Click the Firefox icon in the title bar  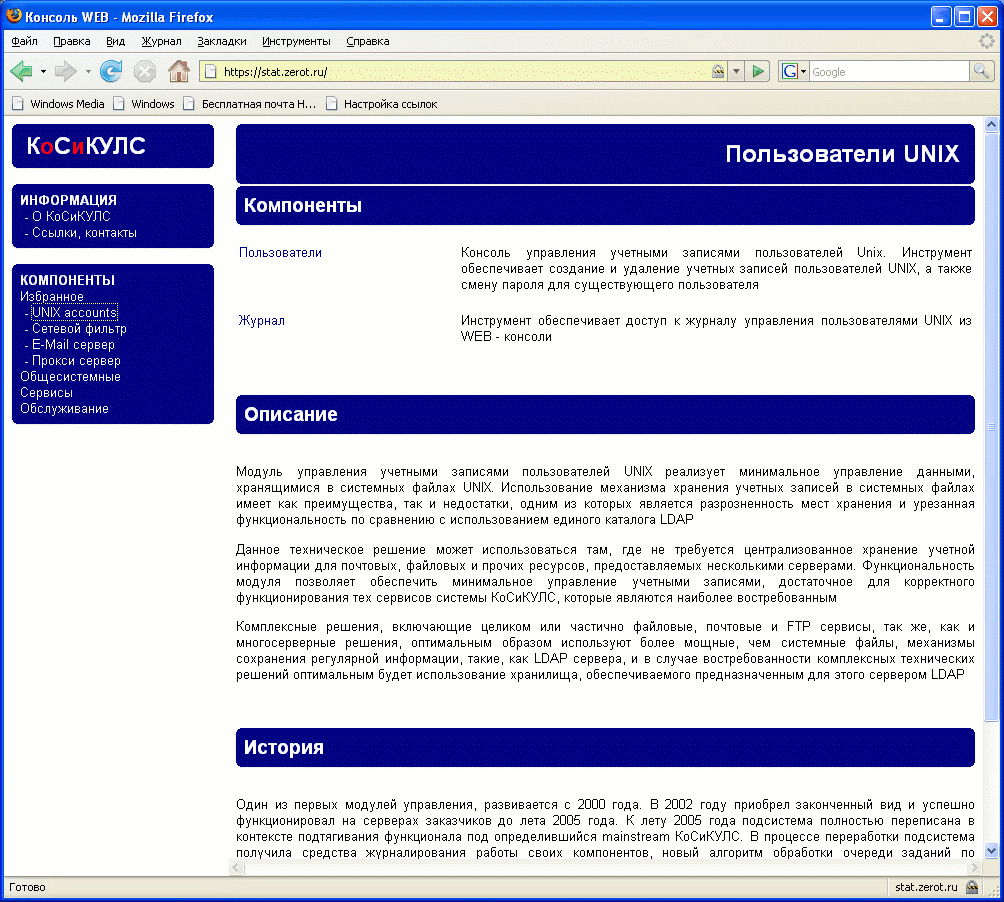tap(13, 15)
